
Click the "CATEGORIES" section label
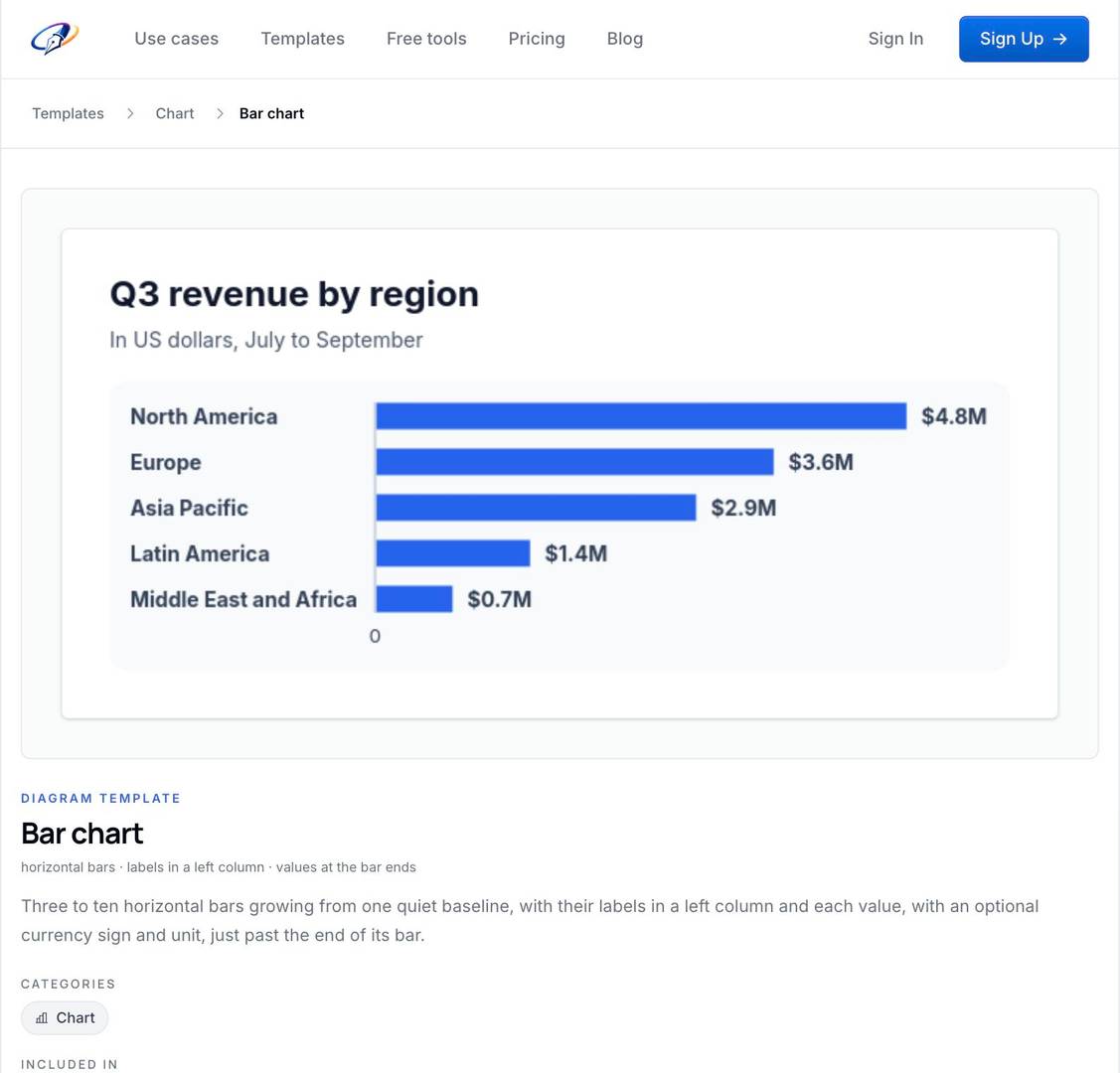(68, 984)
